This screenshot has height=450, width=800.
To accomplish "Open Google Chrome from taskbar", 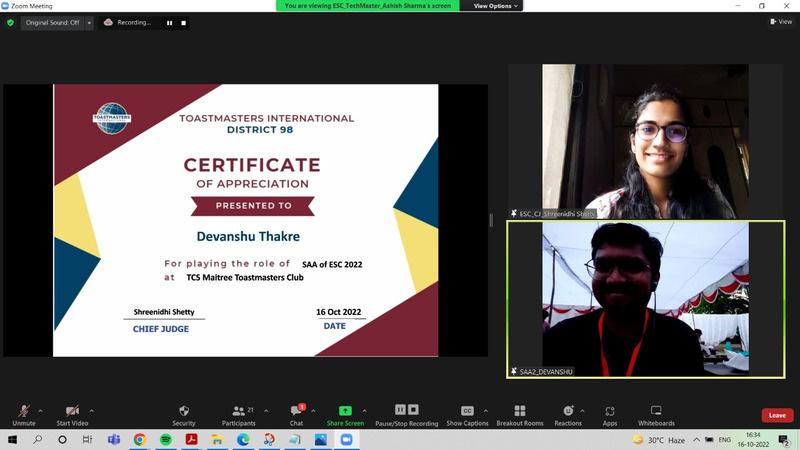I will [139, 439].
